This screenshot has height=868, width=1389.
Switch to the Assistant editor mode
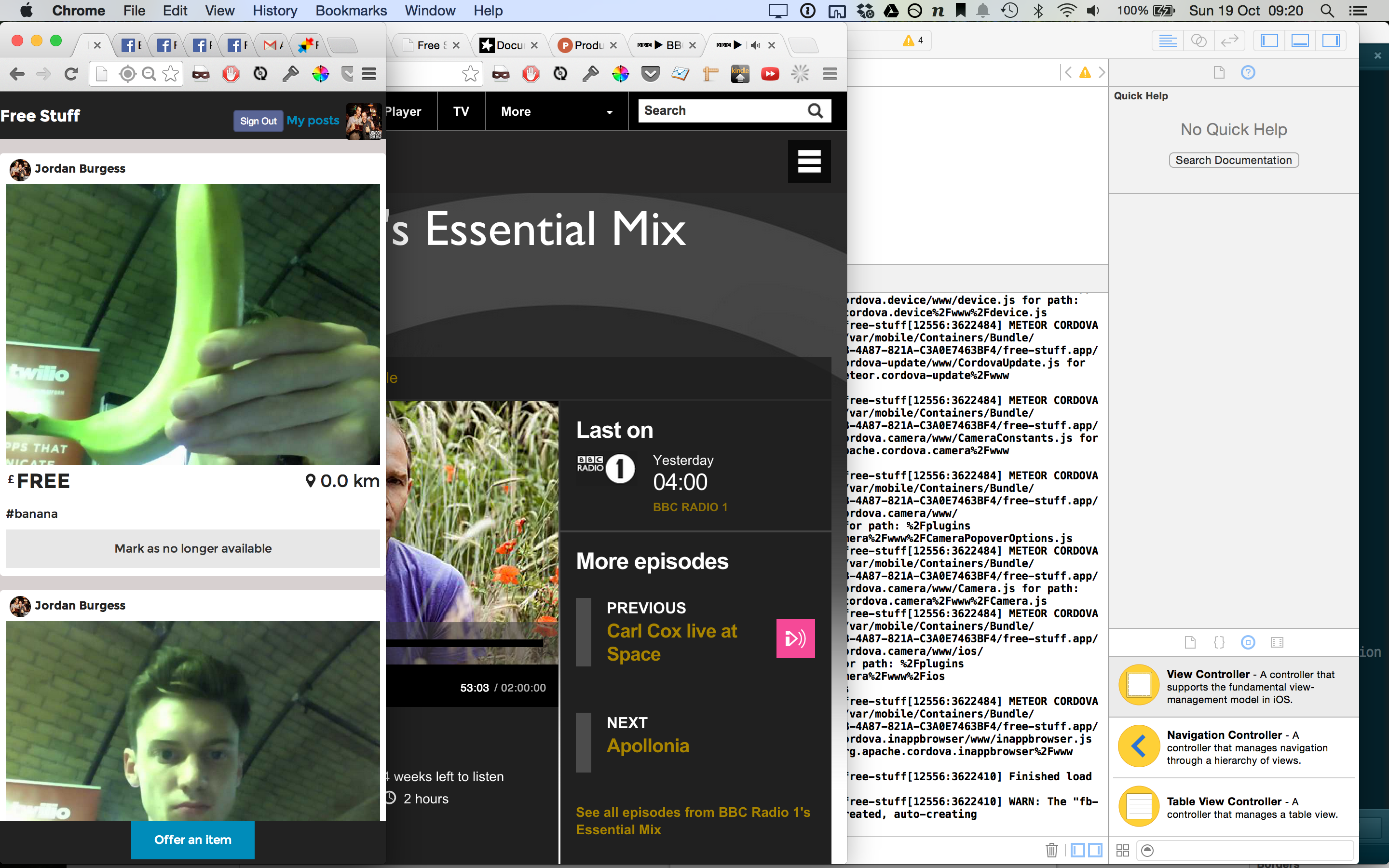coord(1198,41)
